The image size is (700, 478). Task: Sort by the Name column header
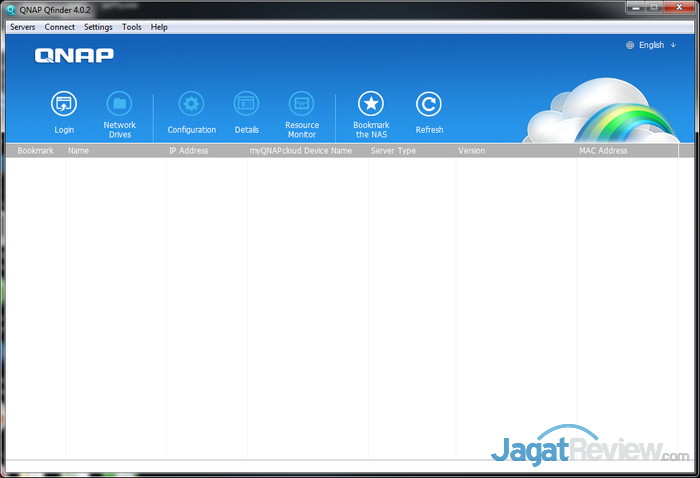116,150
